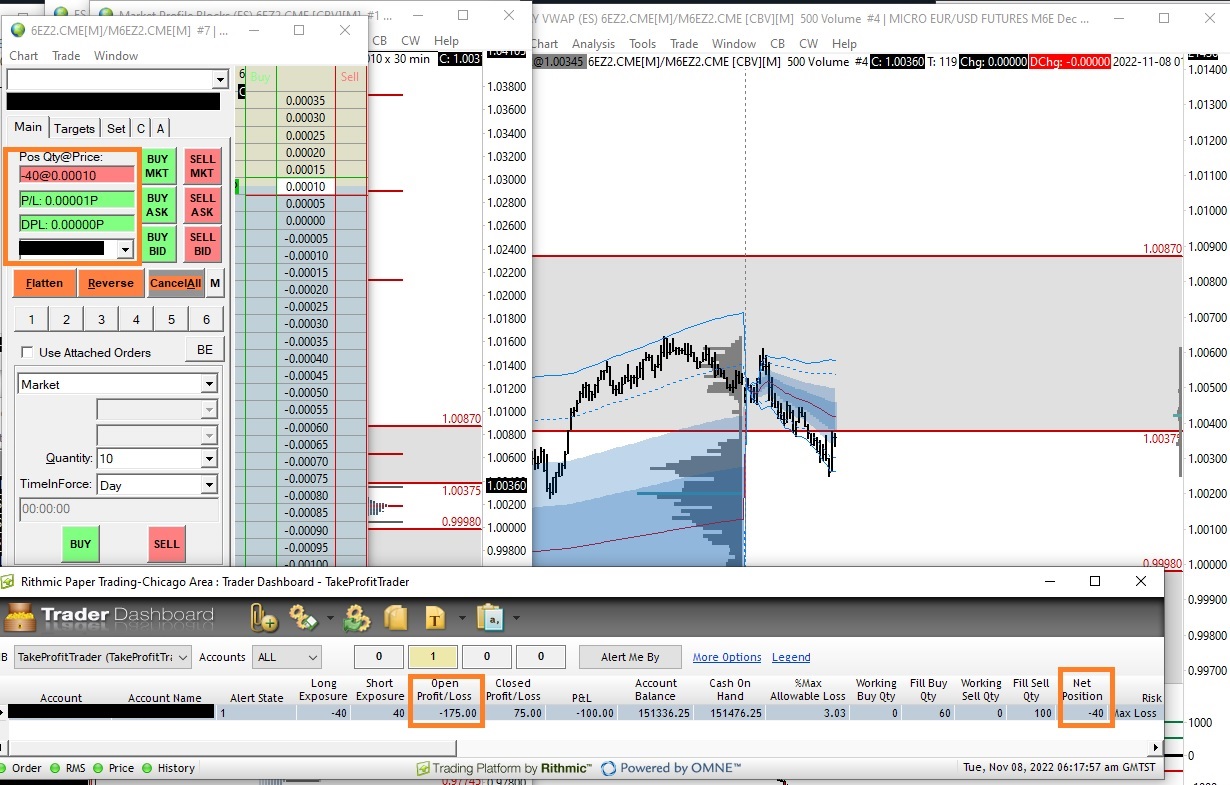
Task: Switch to the Targets tab
Action: (x=75, y=128)
